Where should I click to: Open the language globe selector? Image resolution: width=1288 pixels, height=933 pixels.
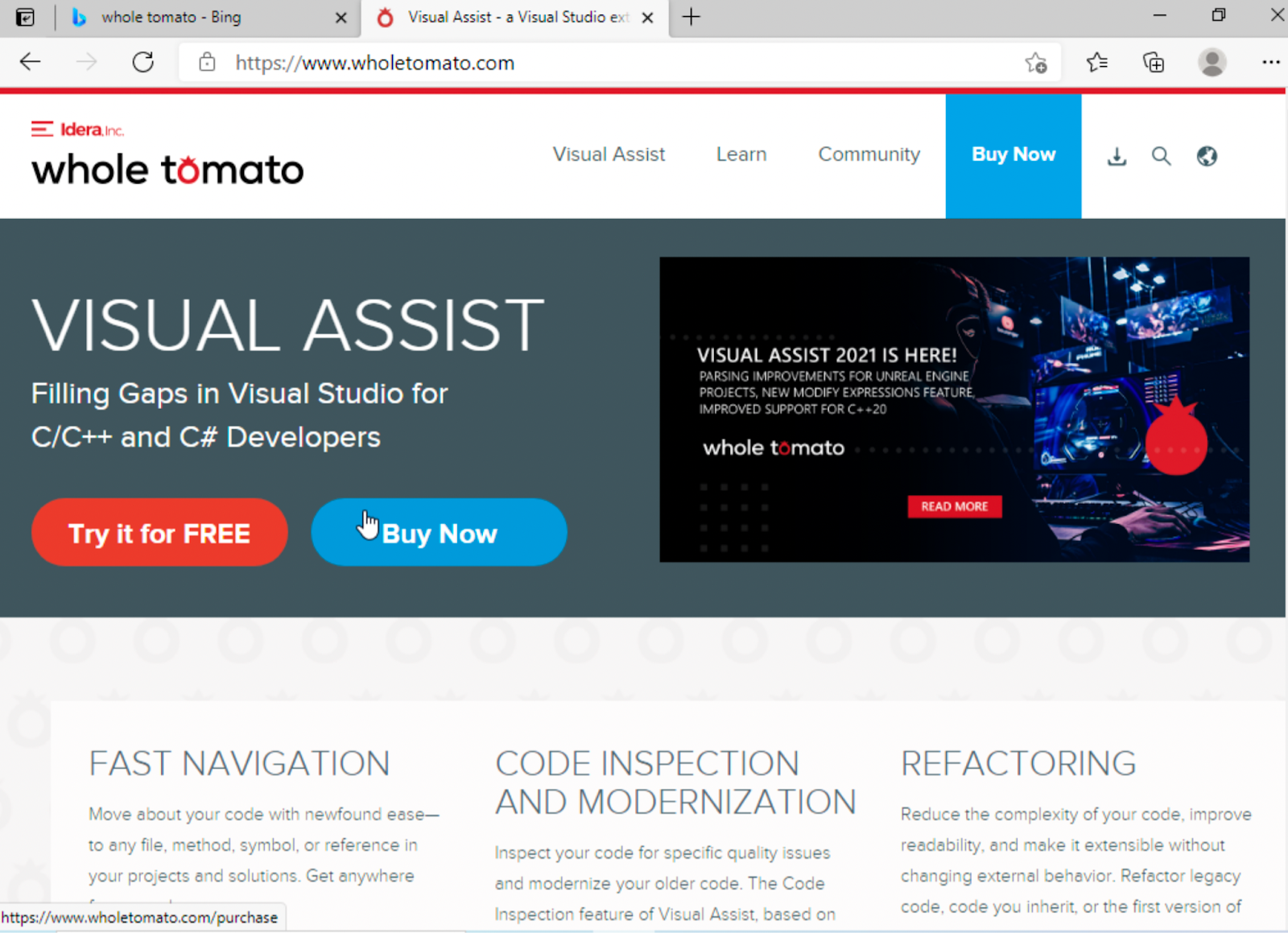click(x=1207, y=156)
